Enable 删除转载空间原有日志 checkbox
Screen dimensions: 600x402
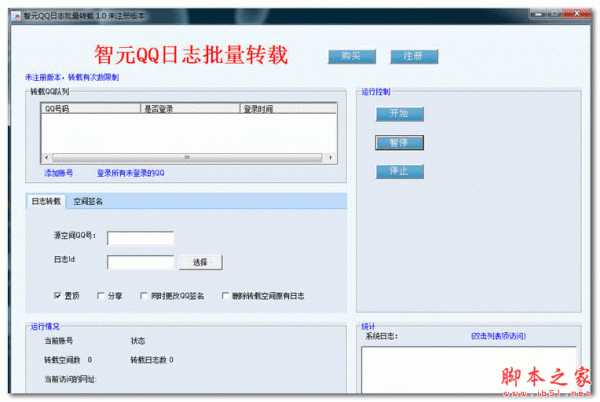225,296
